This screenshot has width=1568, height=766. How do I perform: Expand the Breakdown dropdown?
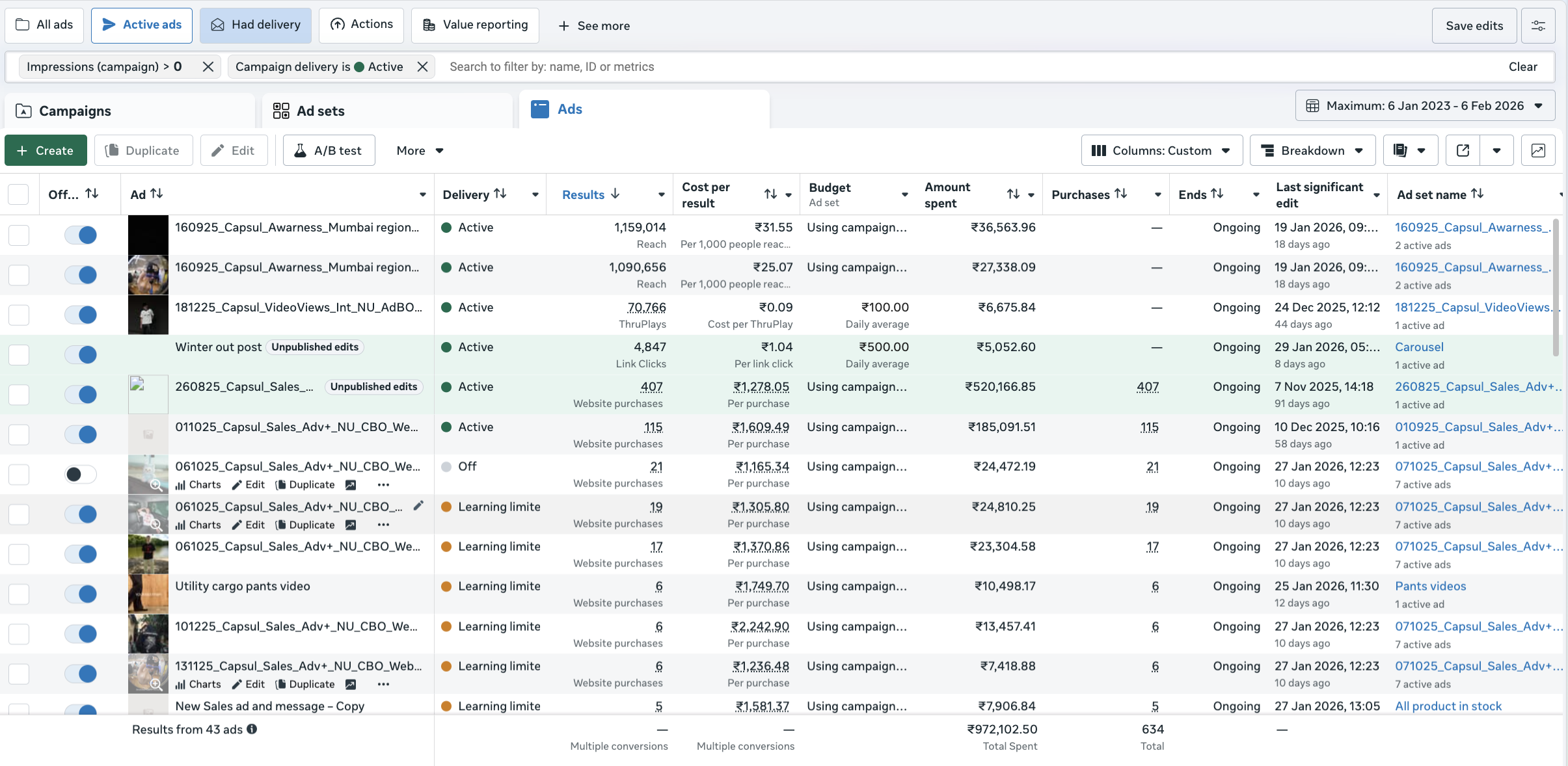click(x=1312, y=150)
